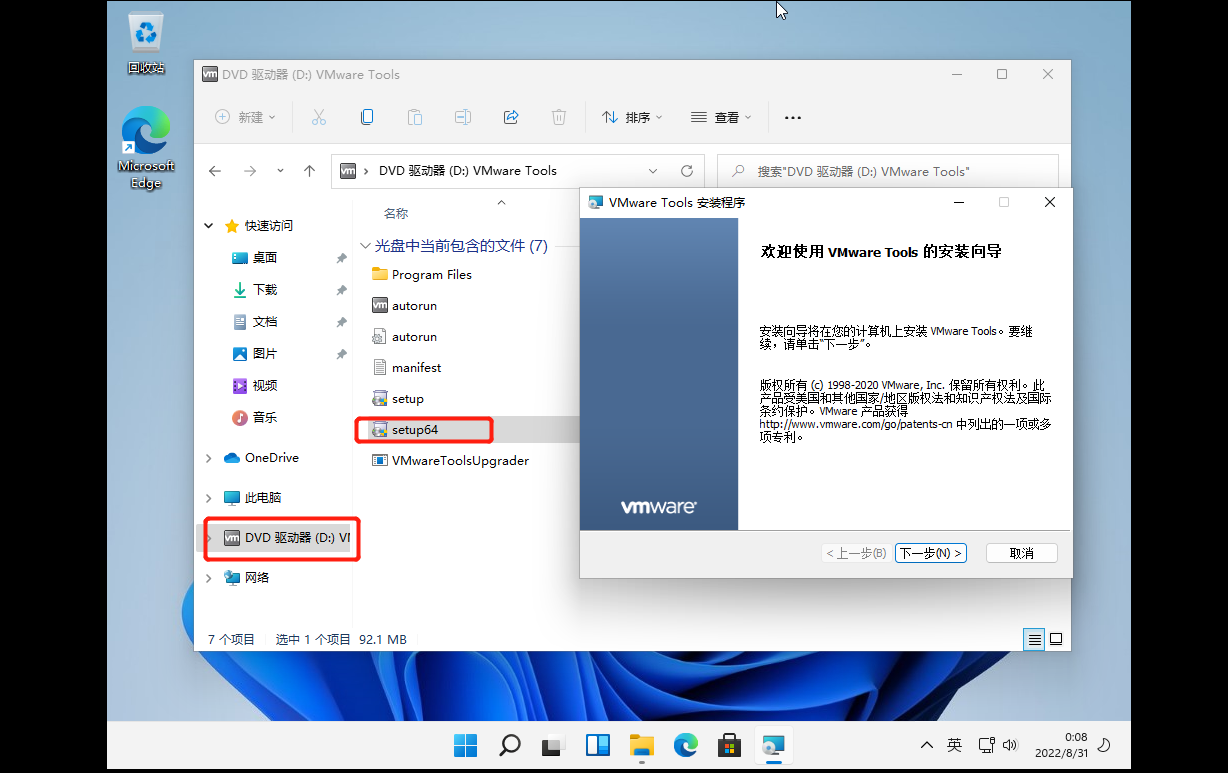Select the autorun settings file with gear icon

click(404, 337)
